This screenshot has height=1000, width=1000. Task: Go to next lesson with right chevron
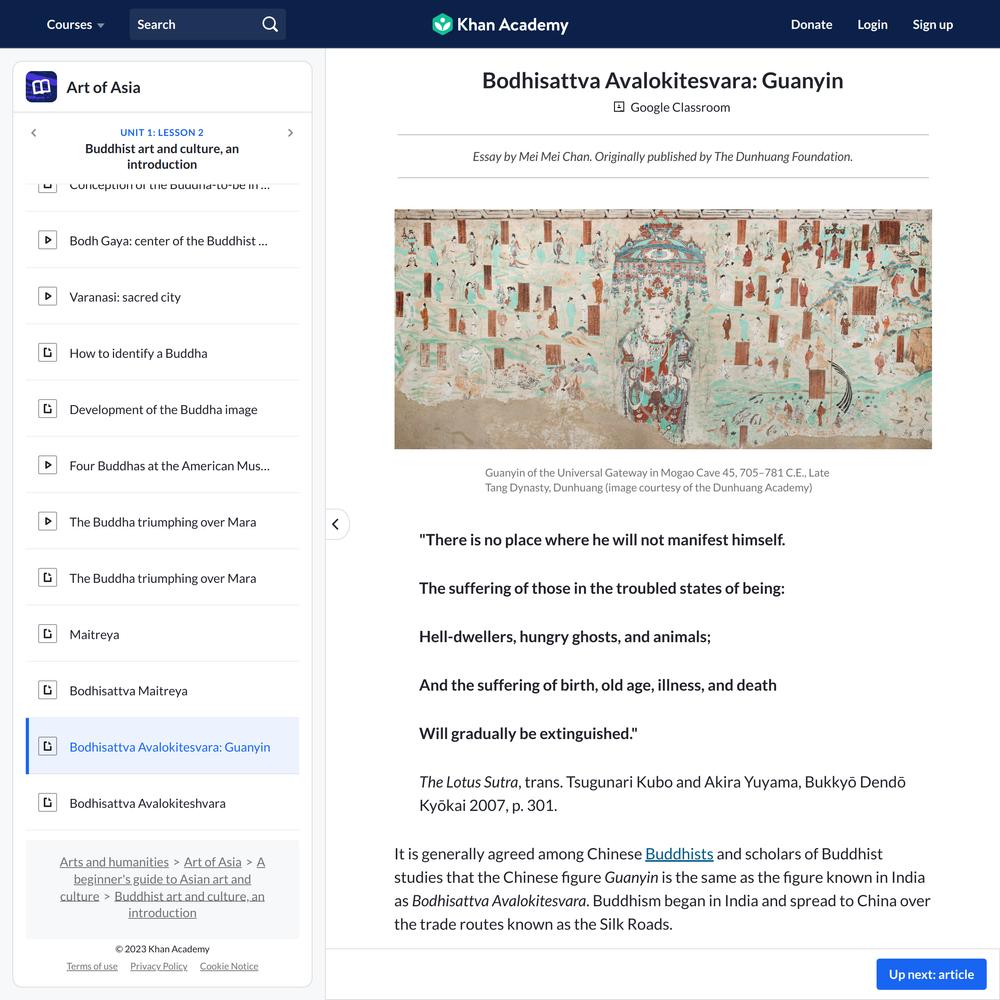(x=290, y=133)
